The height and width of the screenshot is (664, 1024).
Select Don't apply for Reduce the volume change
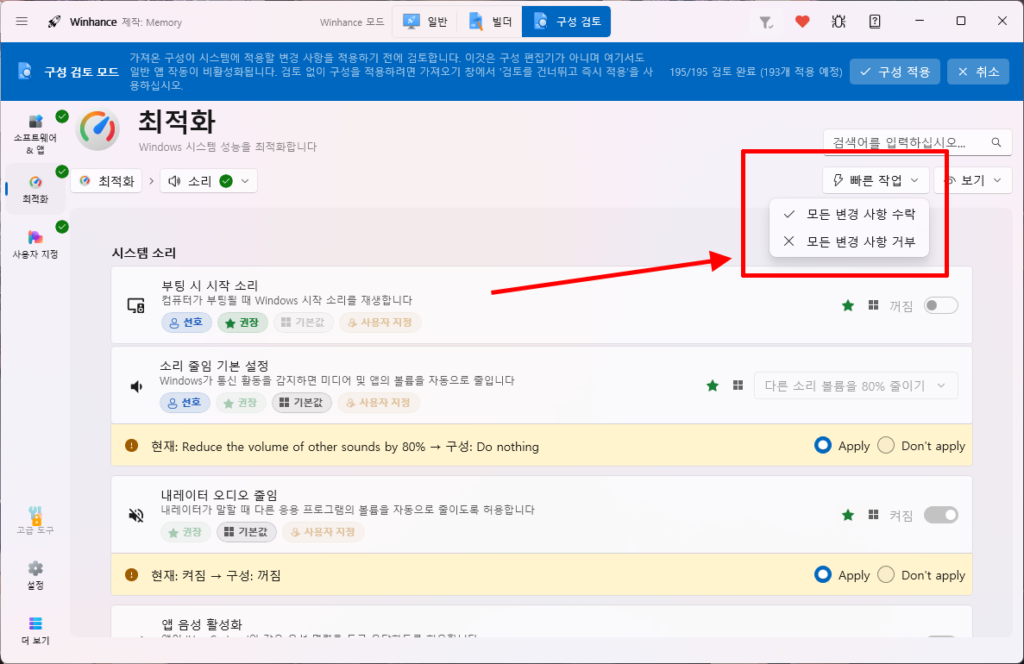click(886, 445)
